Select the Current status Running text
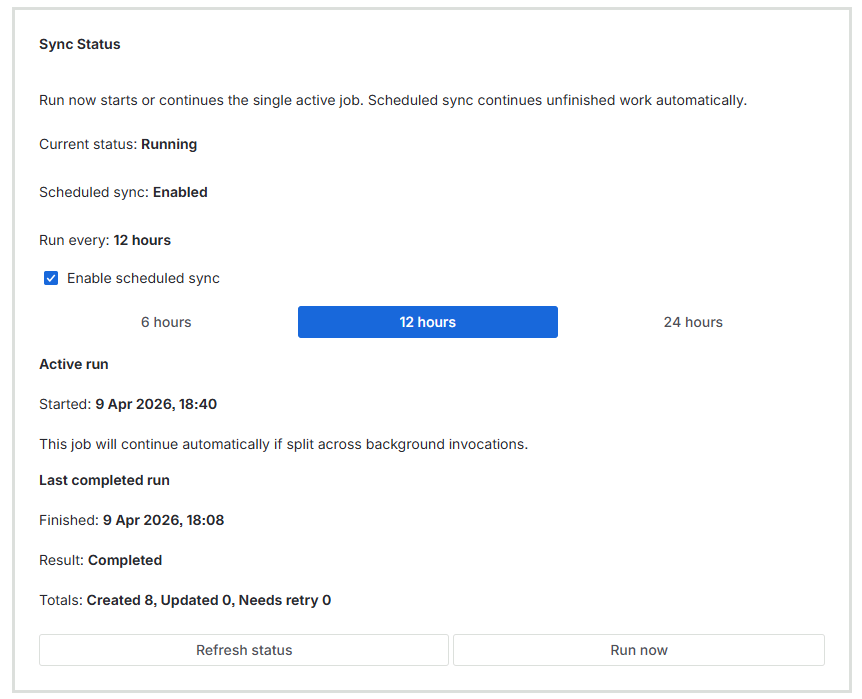The height and width of the screenshot is (699, 862). [x=117, y=144]
